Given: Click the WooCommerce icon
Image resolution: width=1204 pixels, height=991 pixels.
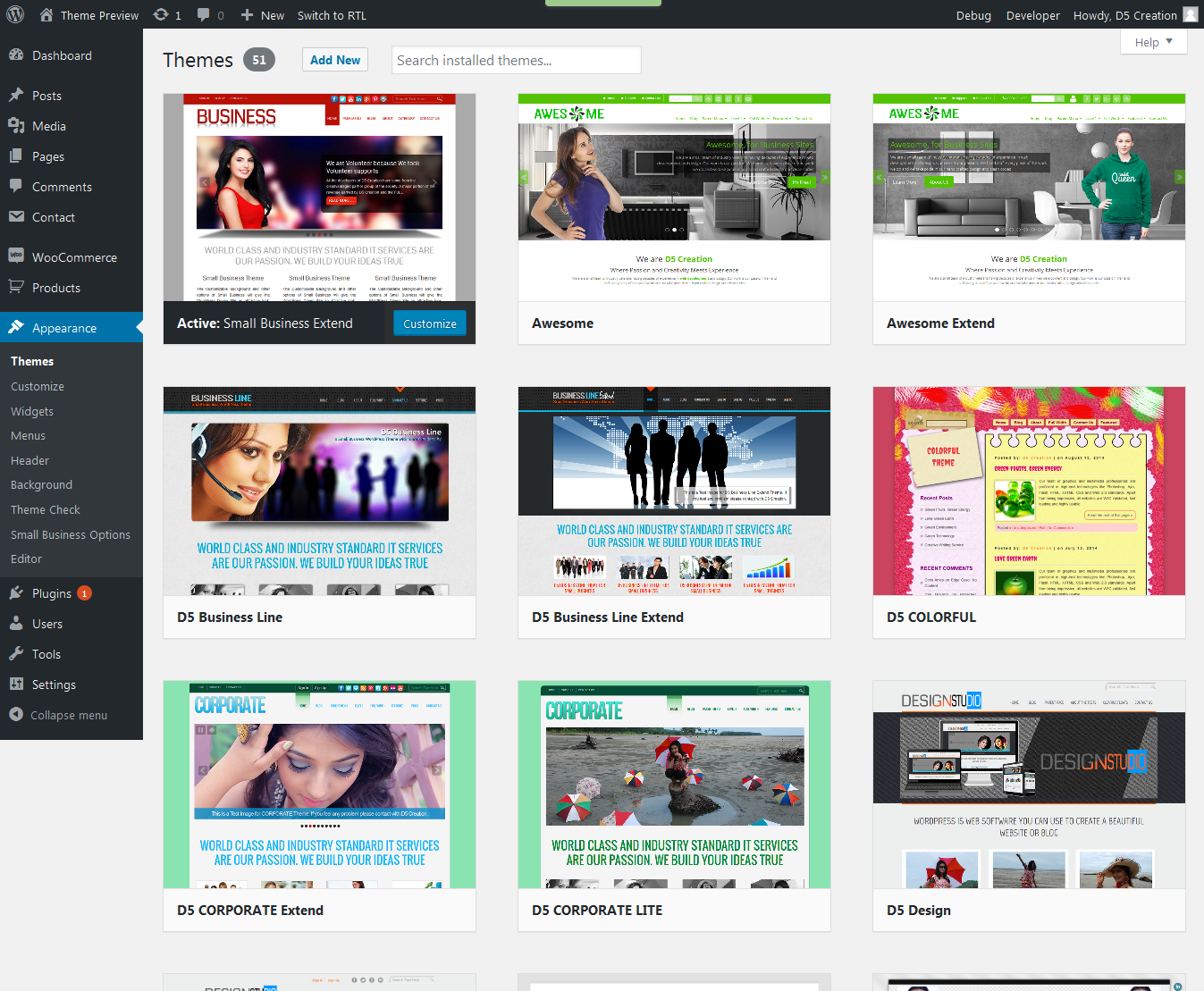Looking at the screenshot, I should (x=16, y=256).
